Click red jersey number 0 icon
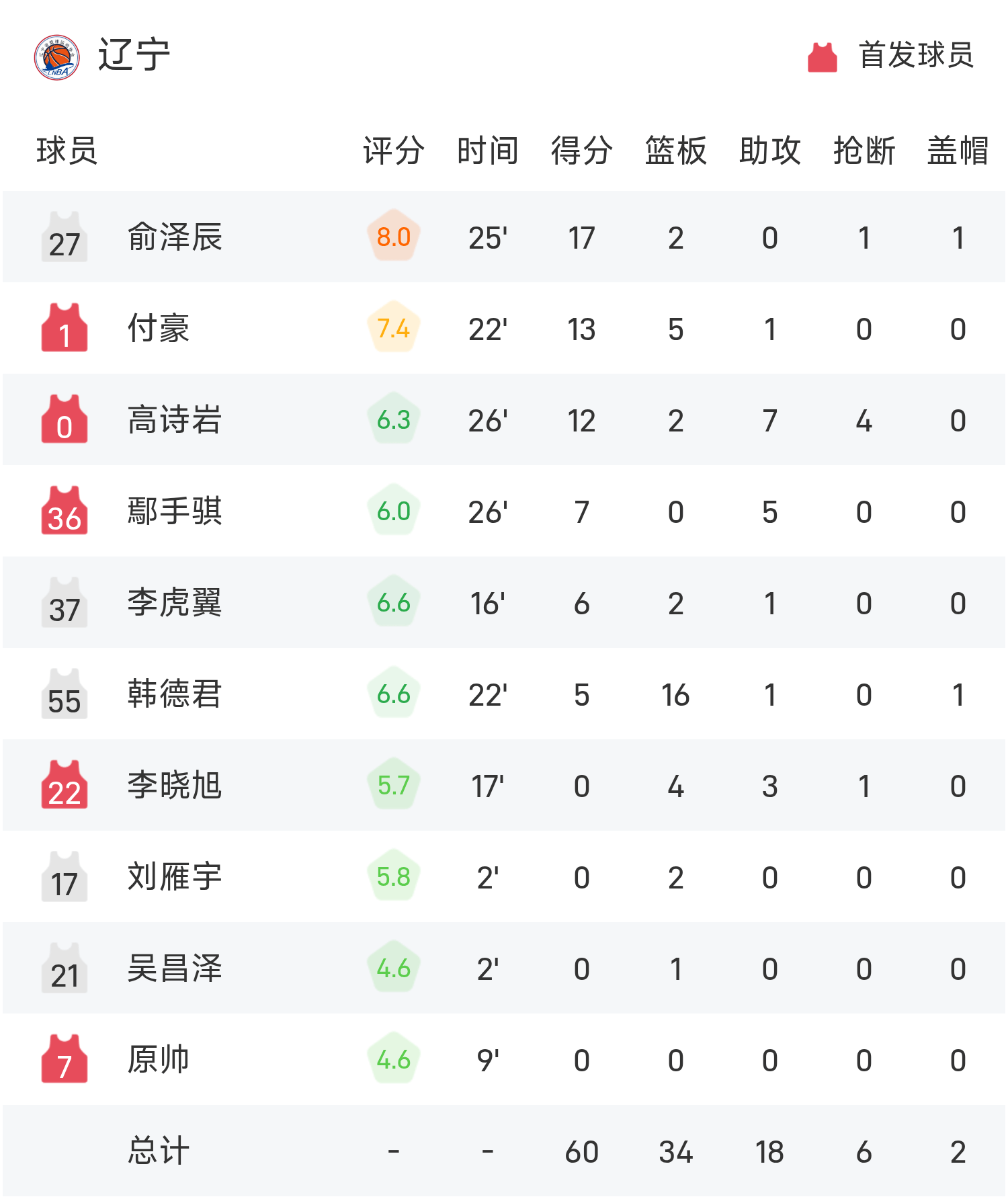 click(x=65, y=420)
